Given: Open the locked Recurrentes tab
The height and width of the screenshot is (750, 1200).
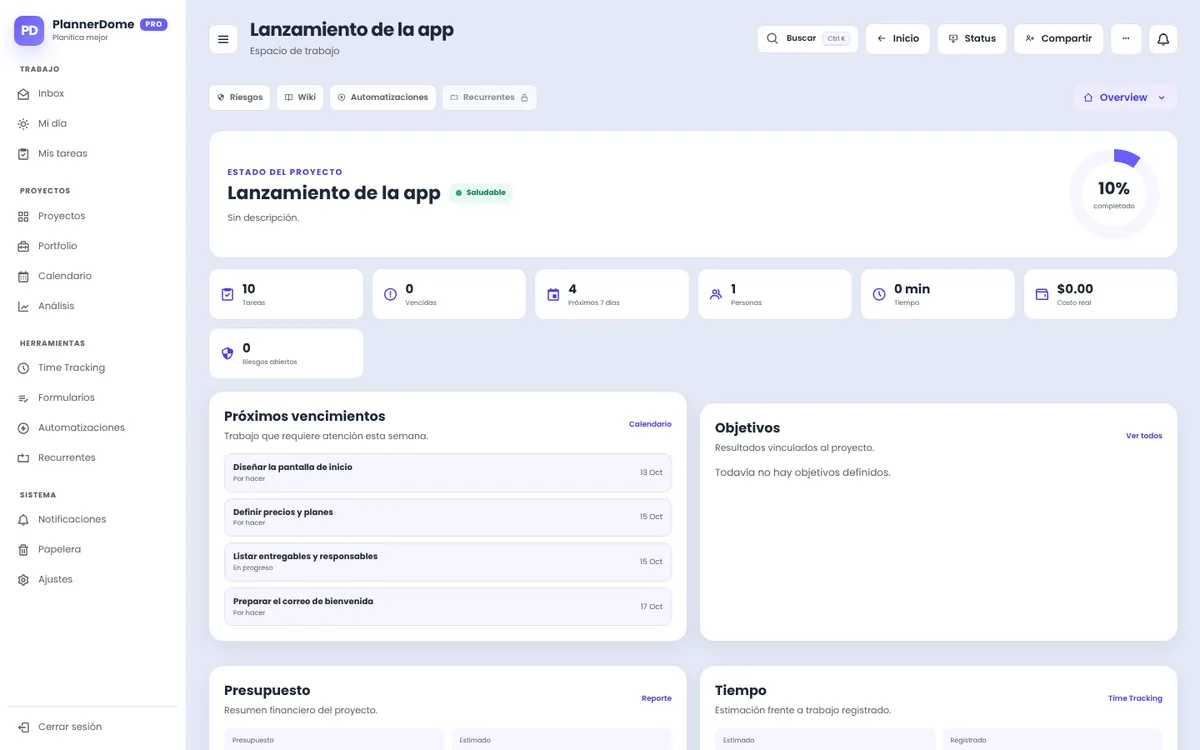Looking at the screenshot, I should tap(489, 97).
